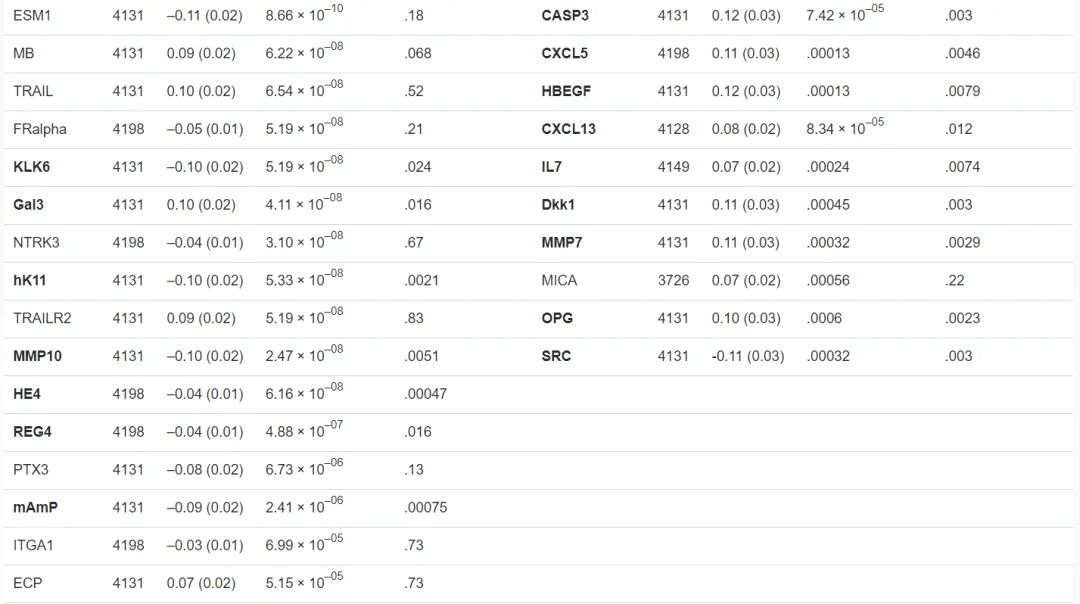Select the .00047 value in HE4 row
Screen dimensions: 1080x604
[426, 394]
